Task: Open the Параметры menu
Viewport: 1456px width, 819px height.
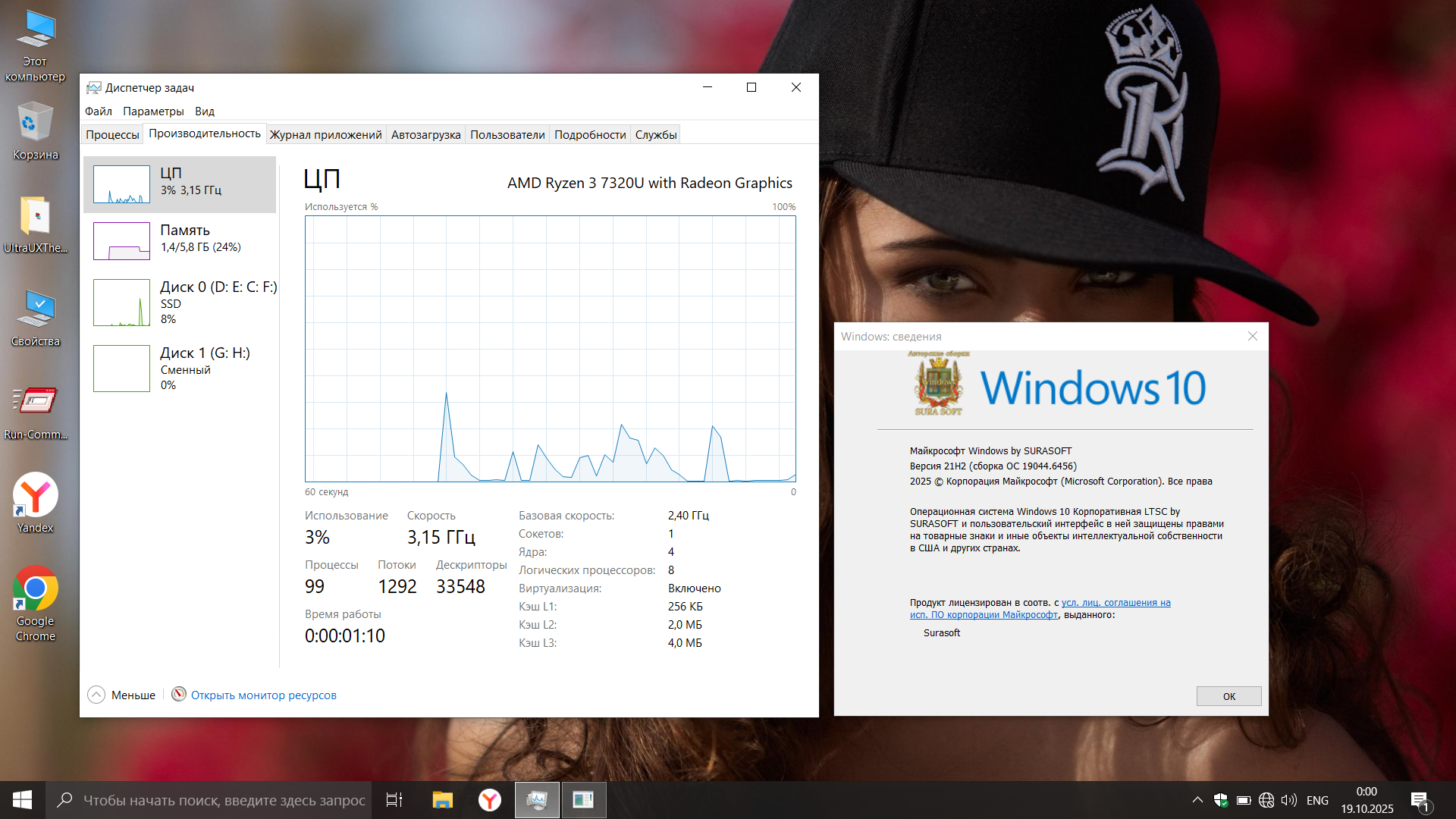Action: pyautogui.click(x=153, y=111)
